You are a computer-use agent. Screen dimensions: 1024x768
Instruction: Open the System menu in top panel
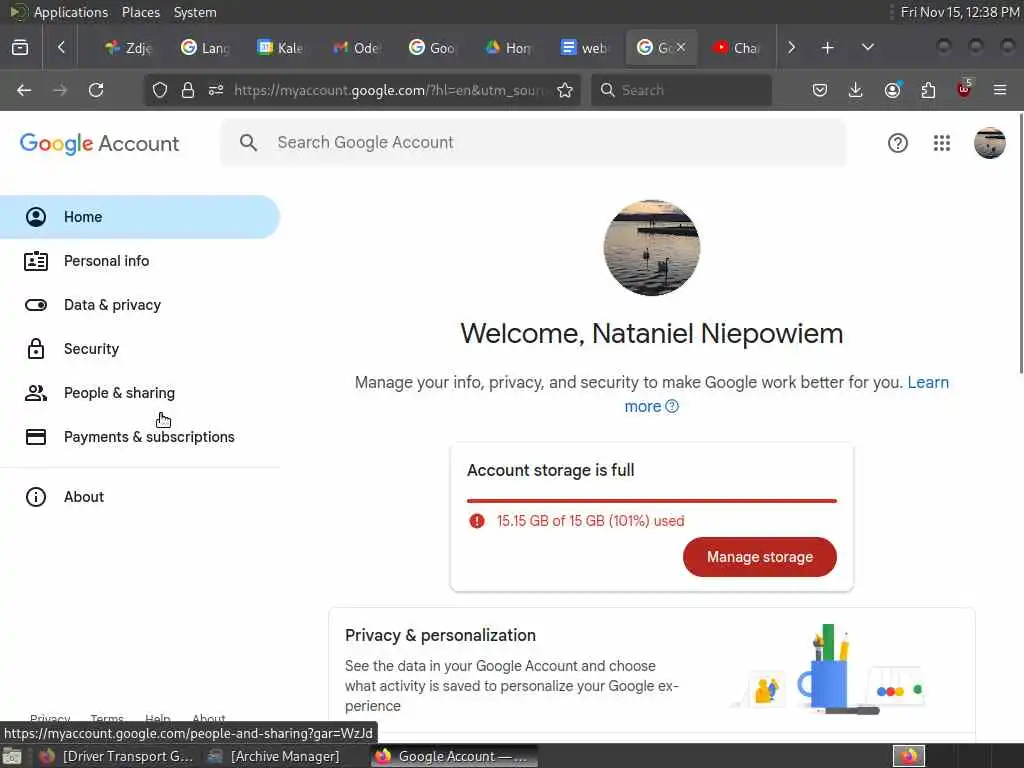[195, 12]
